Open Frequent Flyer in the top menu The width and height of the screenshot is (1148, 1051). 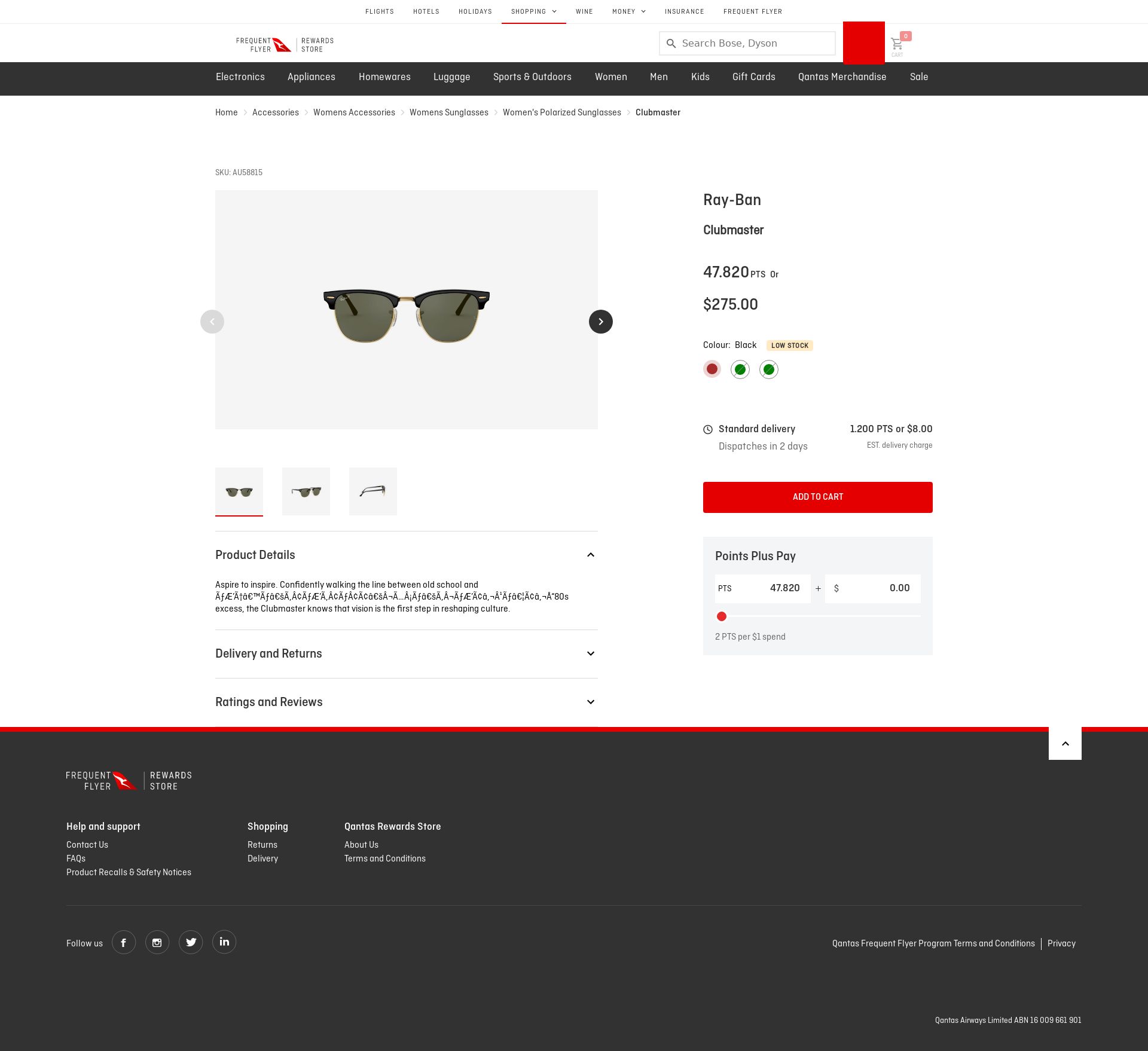[753, 11]
